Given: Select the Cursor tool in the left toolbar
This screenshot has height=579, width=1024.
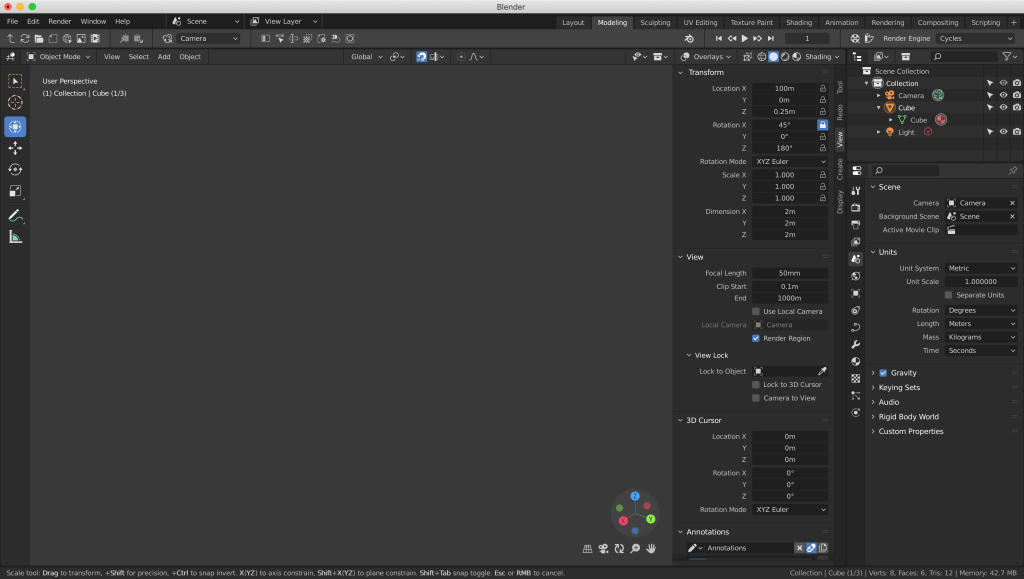Looking at the screenshot, I should (15, 103).
